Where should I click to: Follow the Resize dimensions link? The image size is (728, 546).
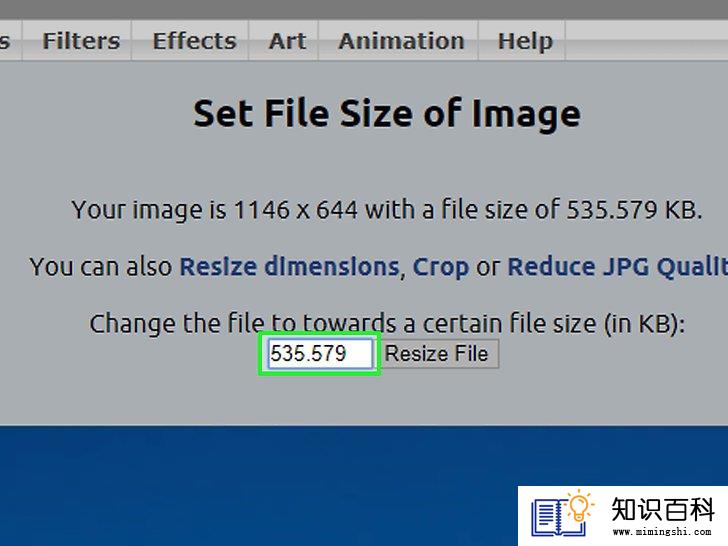click(289, 267)
